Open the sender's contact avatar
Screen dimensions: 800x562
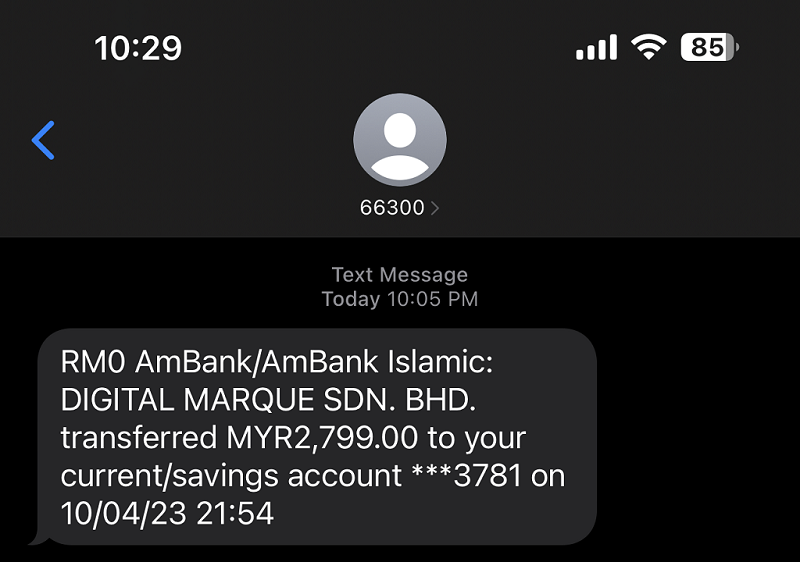[x=399, y=139]
